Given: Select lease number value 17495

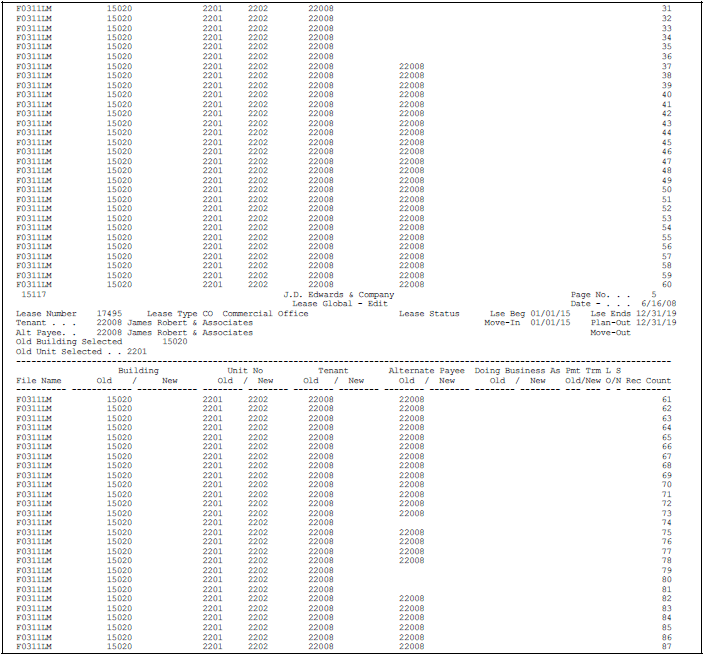Looking at the screenshot, I should coord(109,313).
